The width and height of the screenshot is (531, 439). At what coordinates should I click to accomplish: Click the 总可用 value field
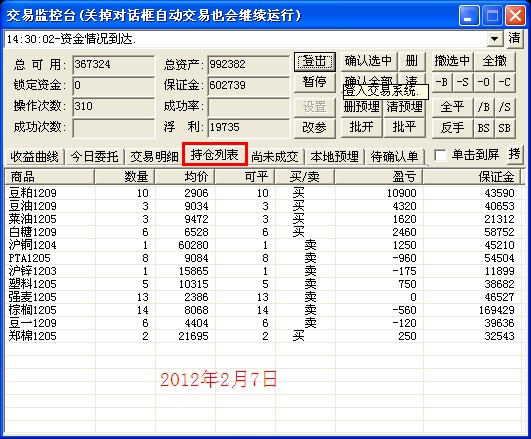click(x=113, y=65)
